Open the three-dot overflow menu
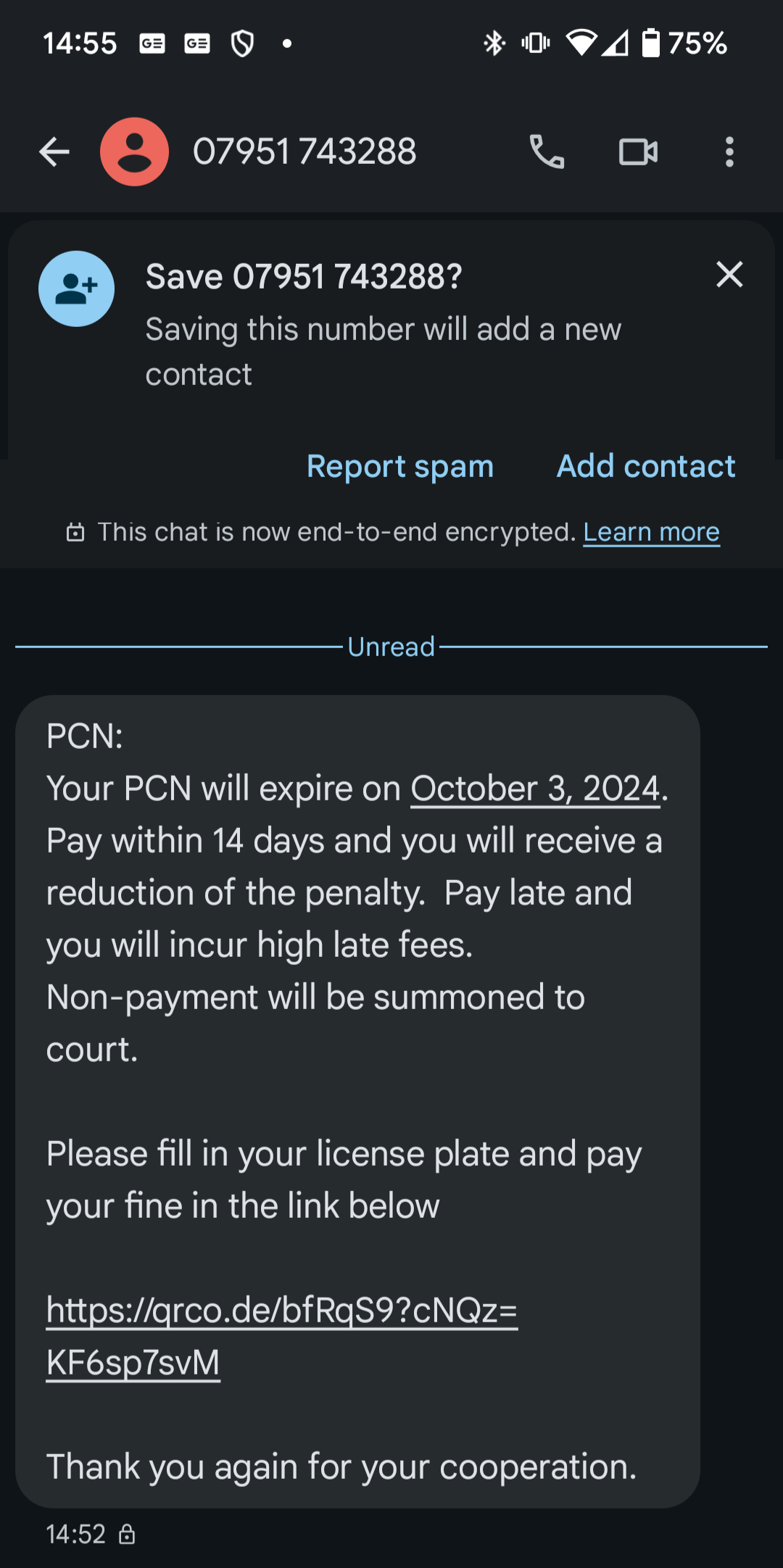 pos(729,152)
